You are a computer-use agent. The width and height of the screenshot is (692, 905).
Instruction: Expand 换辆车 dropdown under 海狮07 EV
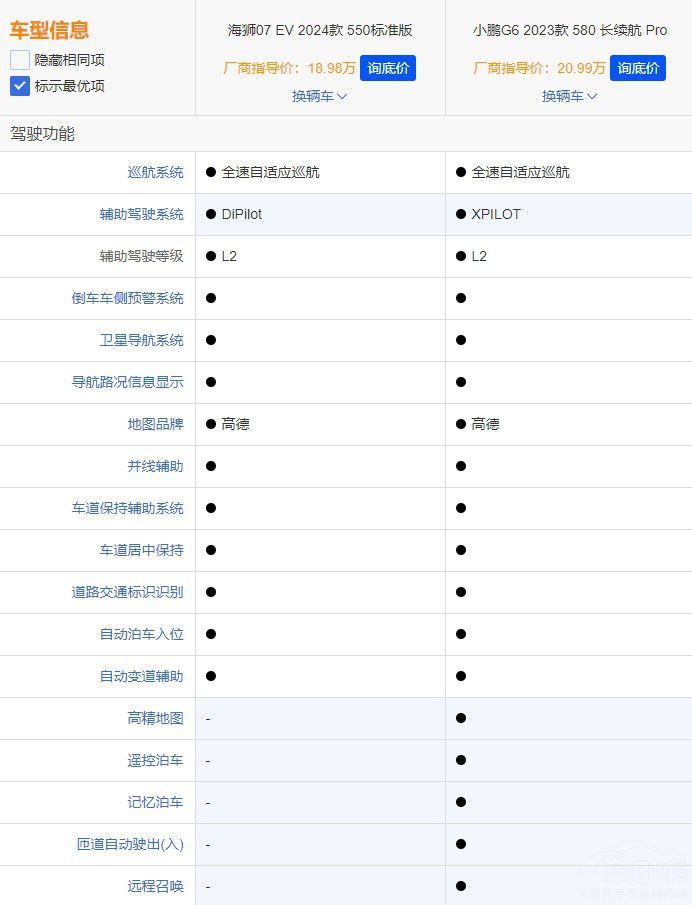click(x=319, y=96)
